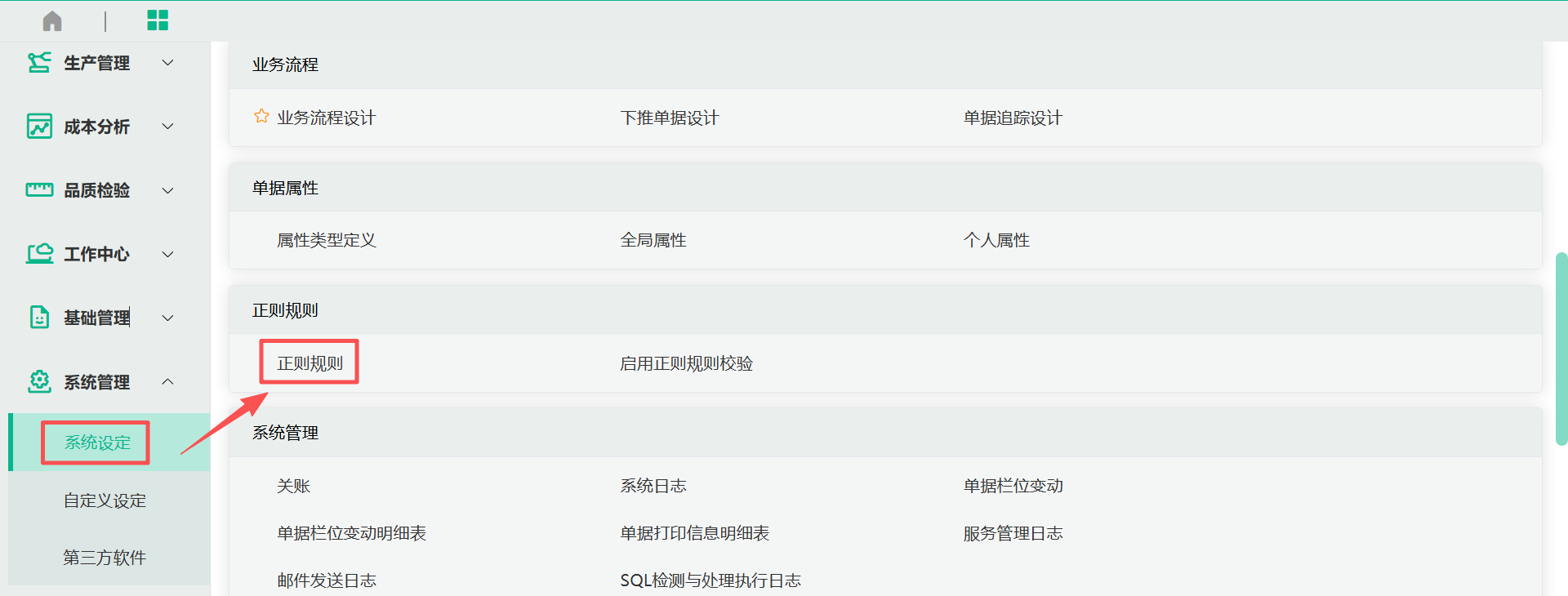1568x596 pixels.
Task: Open 自定义设定 submenu item
Action: click(x=105, y=500)
